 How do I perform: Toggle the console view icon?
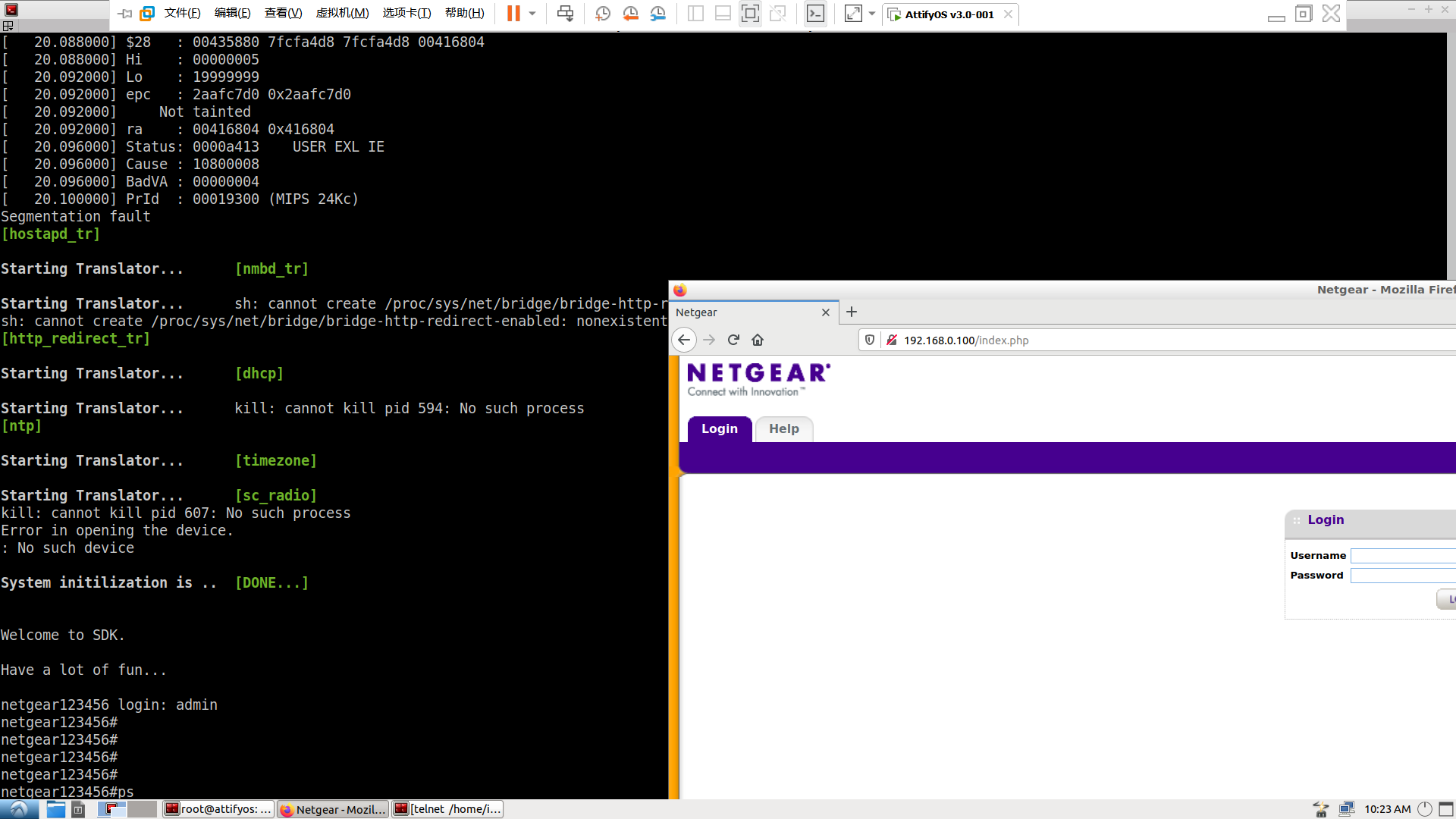pos(815,14)
